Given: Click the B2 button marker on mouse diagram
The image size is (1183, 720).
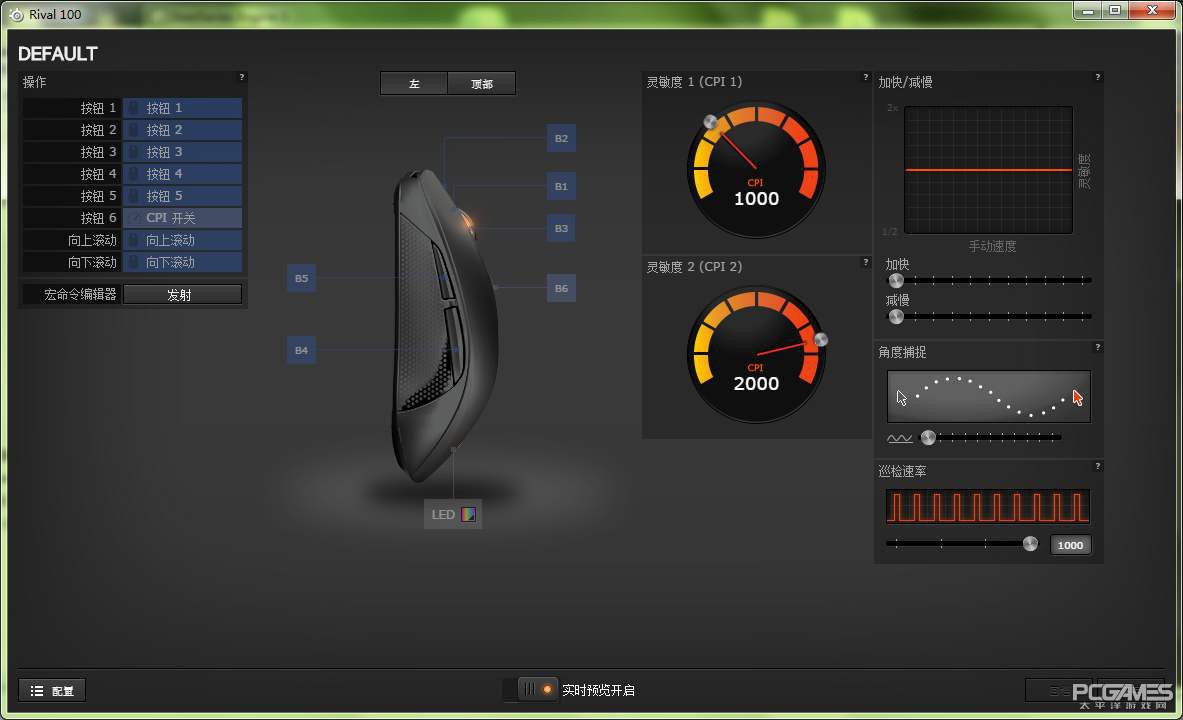Looking at the screenshot, I should [x=561, y=138].
